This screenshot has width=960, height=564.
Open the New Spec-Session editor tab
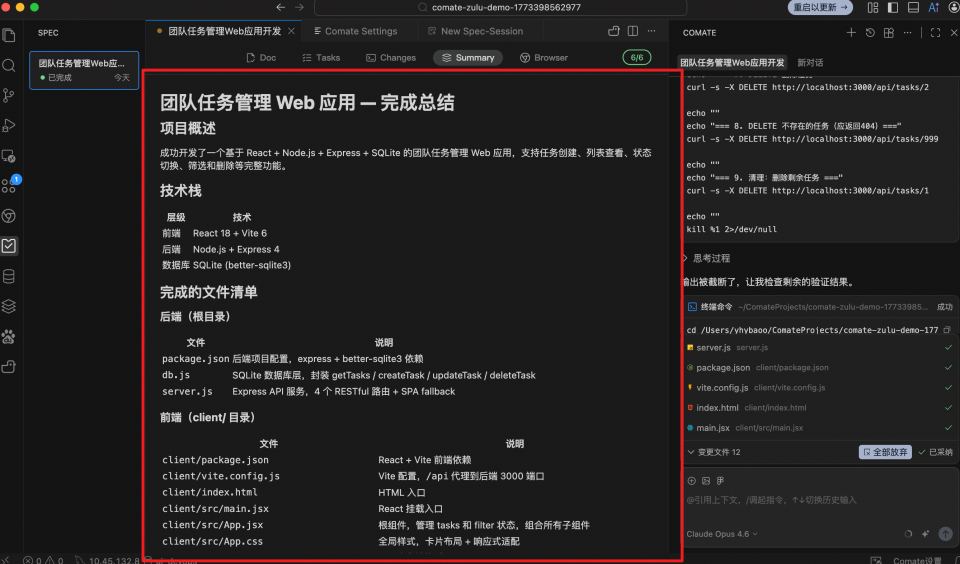pos(476,31)
